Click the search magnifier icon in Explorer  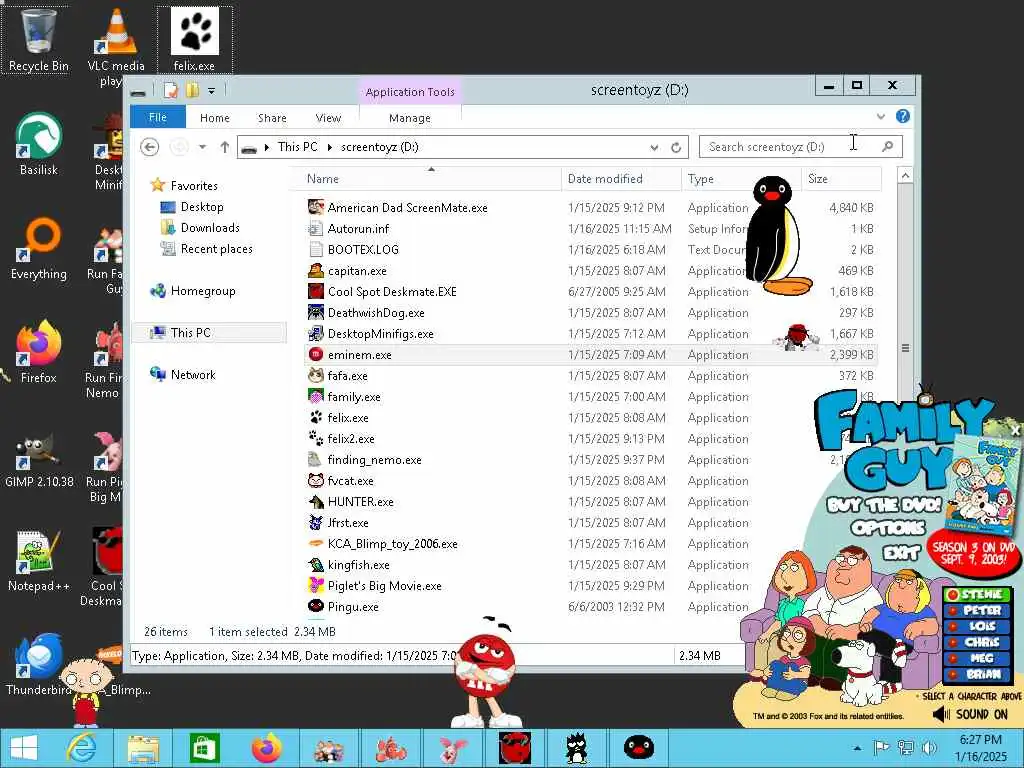(x=887, y=147)
